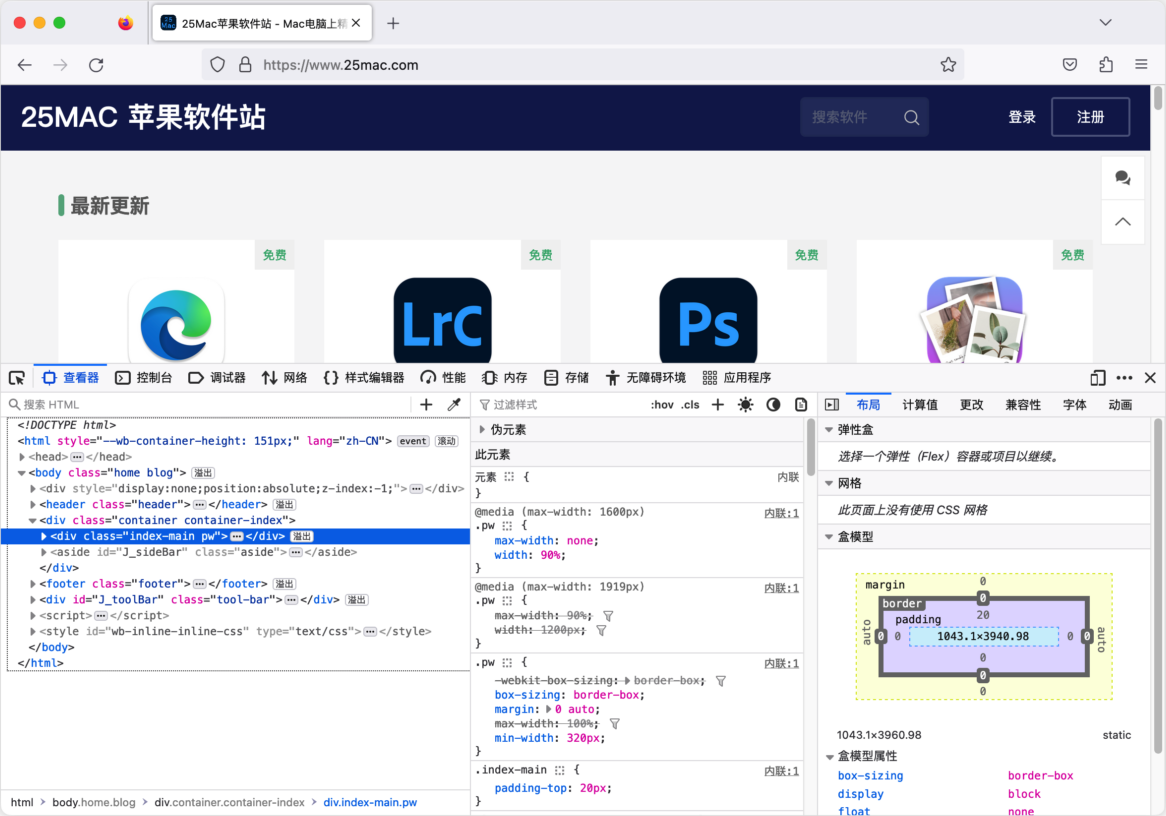Select body.home.blog in the breadcrumb

point(94,803)
